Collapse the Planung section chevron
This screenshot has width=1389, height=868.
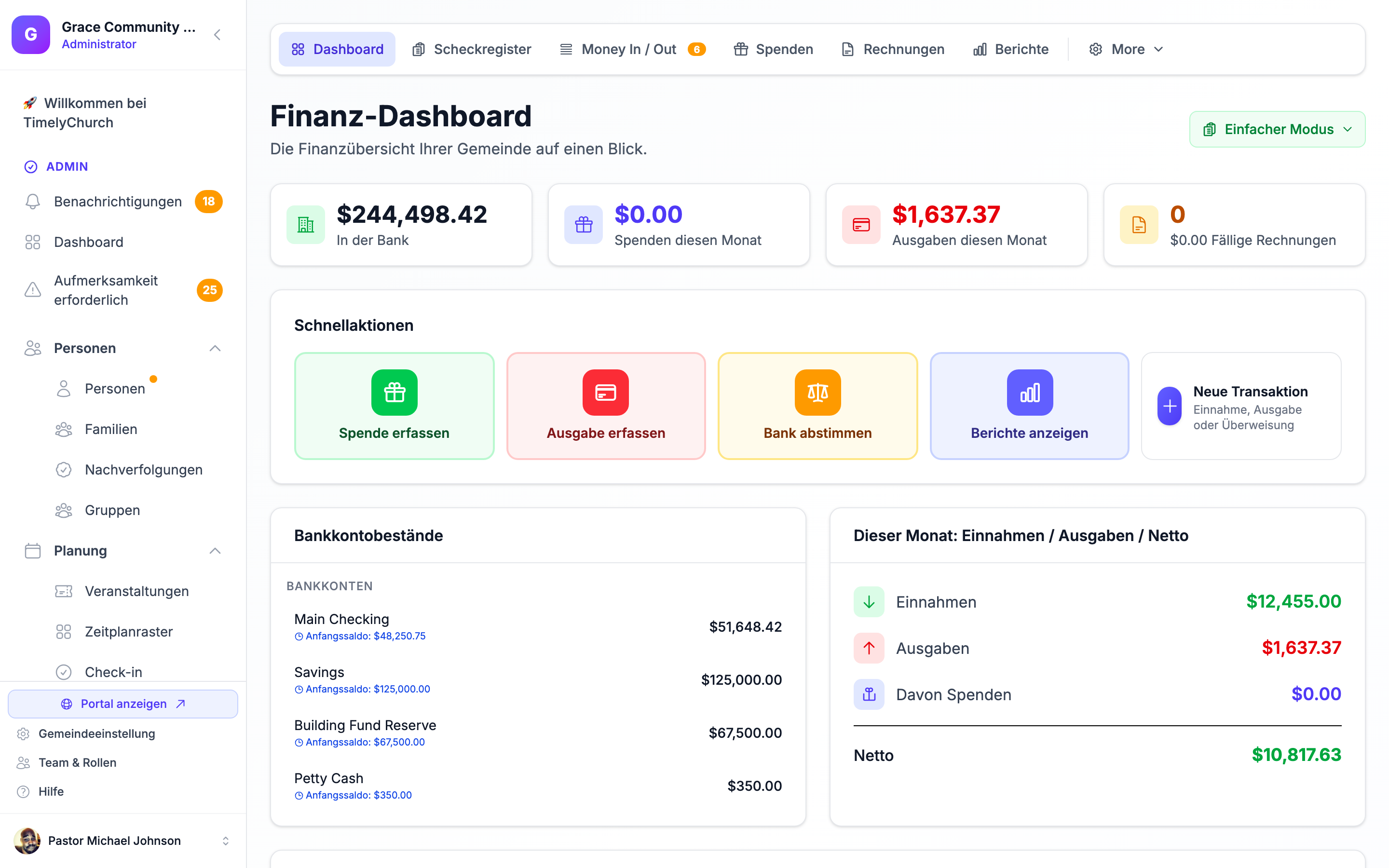click(x=215, y=551)
